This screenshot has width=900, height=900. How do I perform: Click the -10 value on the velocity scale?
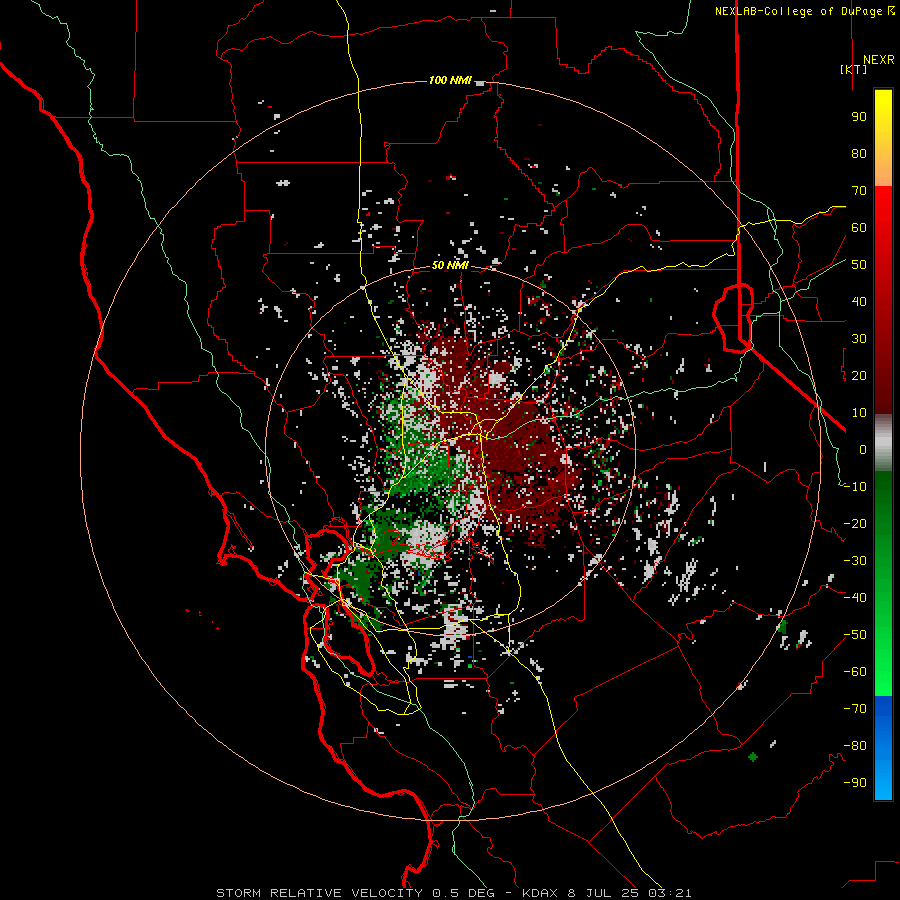point(855,487)
